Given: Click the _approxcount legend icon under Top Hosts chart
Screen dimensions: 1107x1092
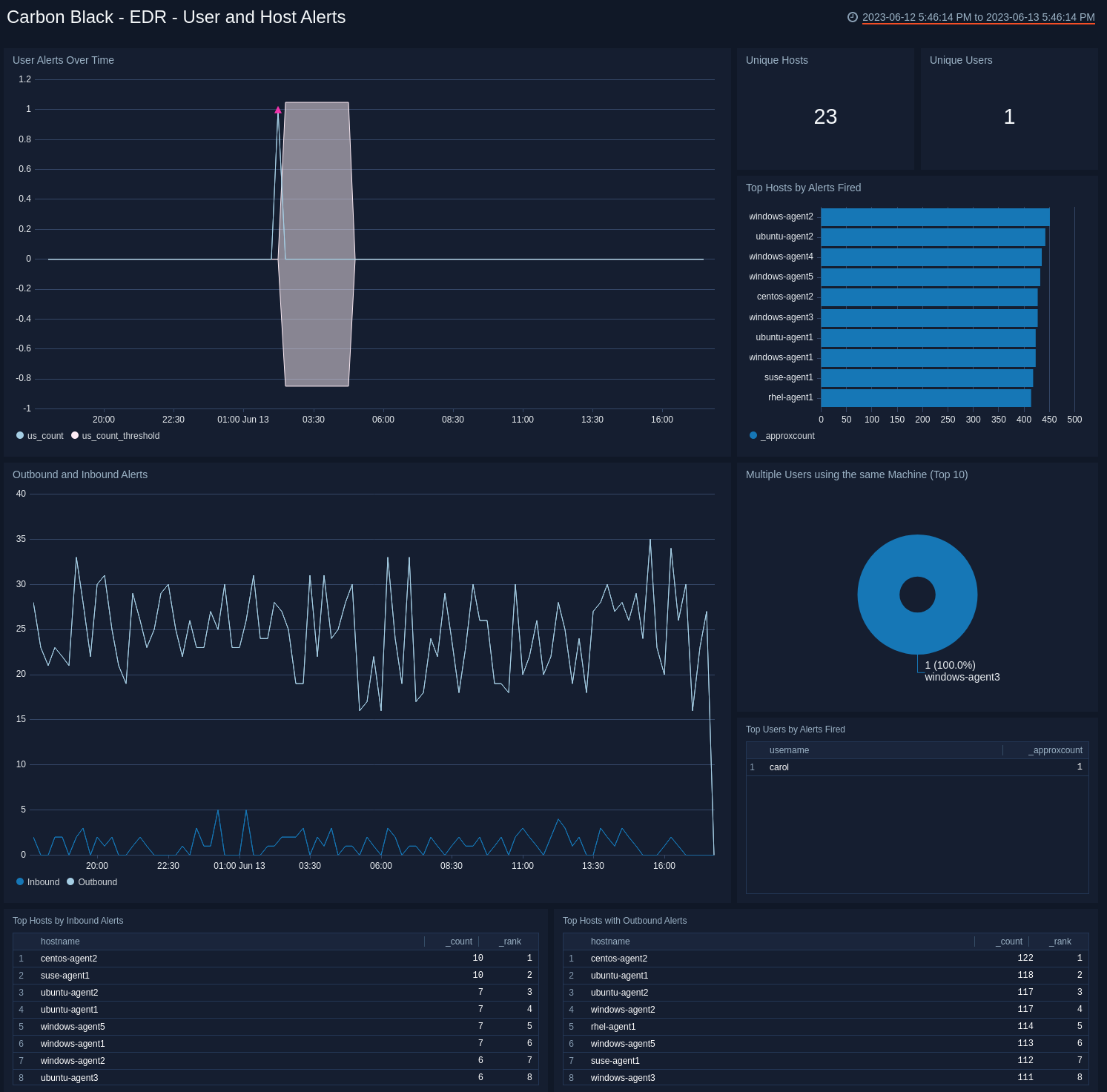Looking at the screenshot, I should 752,434.
